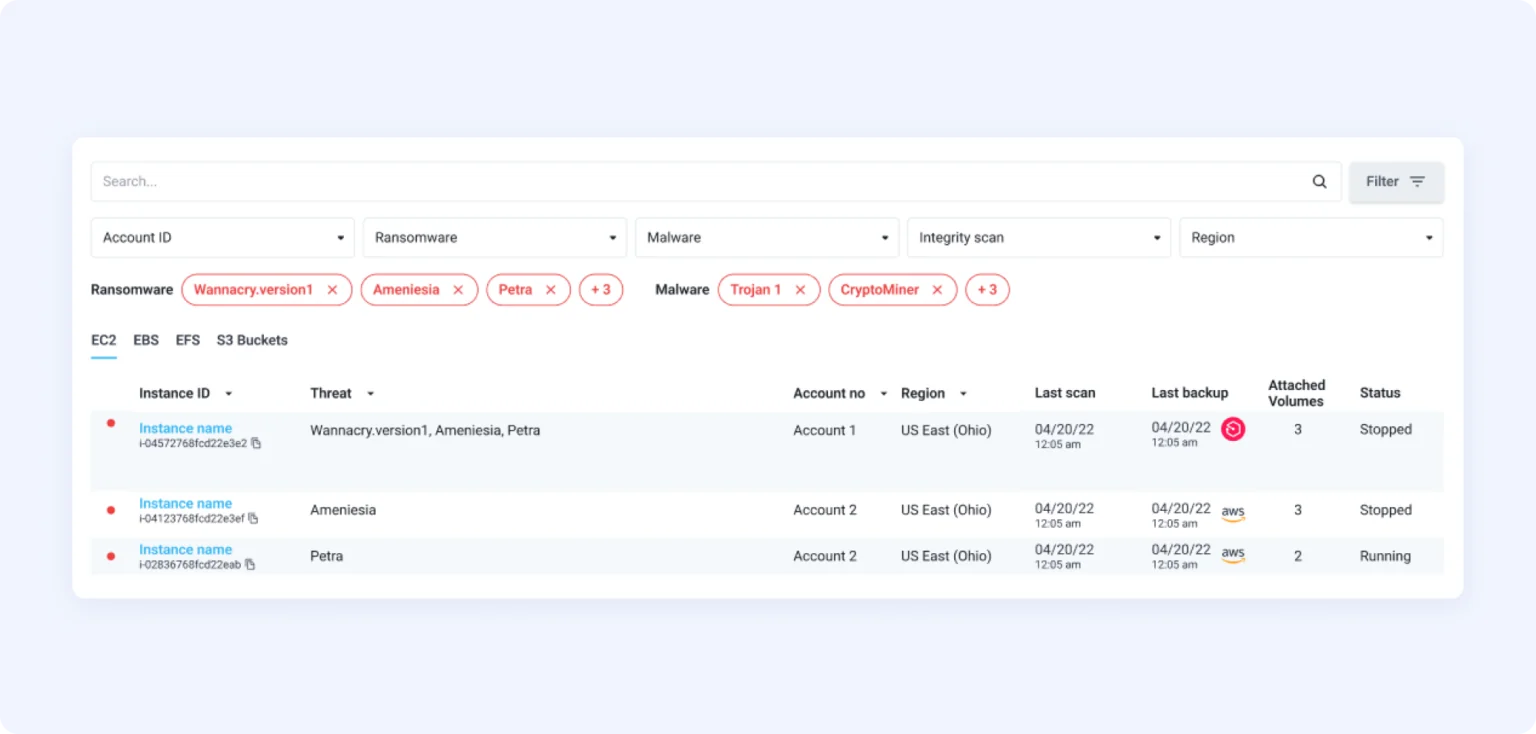This screenshot has width=1536, height=734.
Task: Sort by Region column header arrow
Action: point(963,394)
